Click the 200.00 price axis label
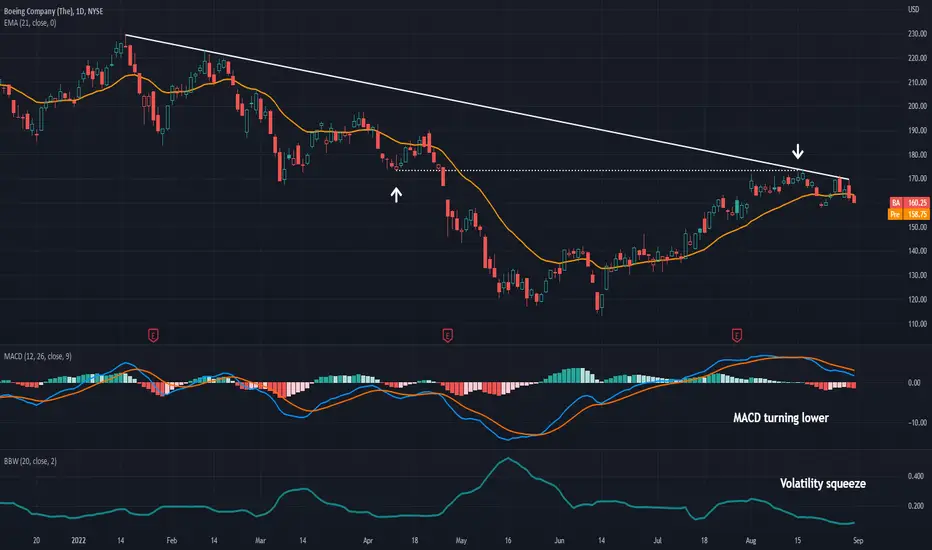The width and height of the screenshot is (932, 550). pyautogui.click(x=917, y=106)
